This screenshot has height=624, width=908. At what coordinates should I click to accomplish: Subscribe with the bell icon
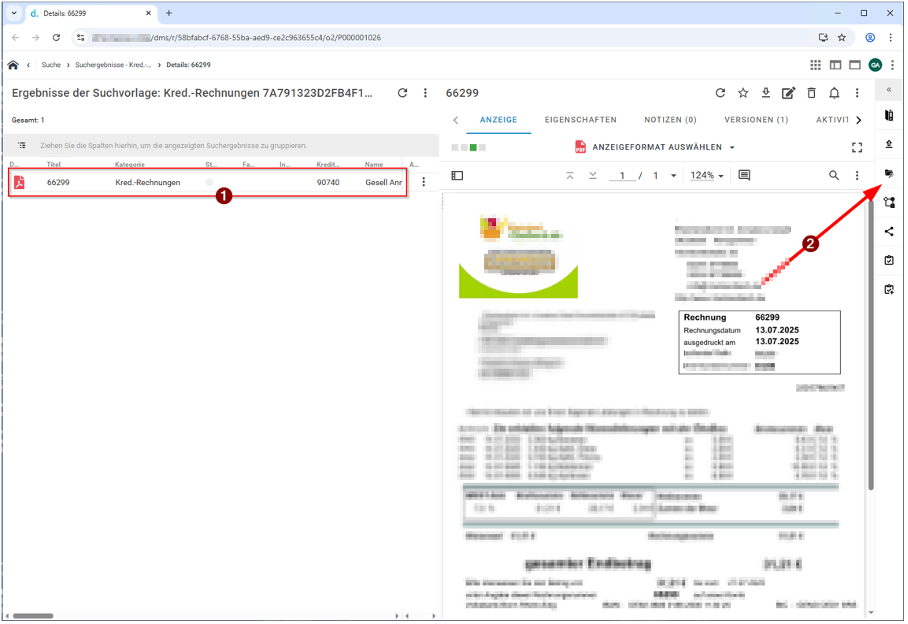(834, 93)
